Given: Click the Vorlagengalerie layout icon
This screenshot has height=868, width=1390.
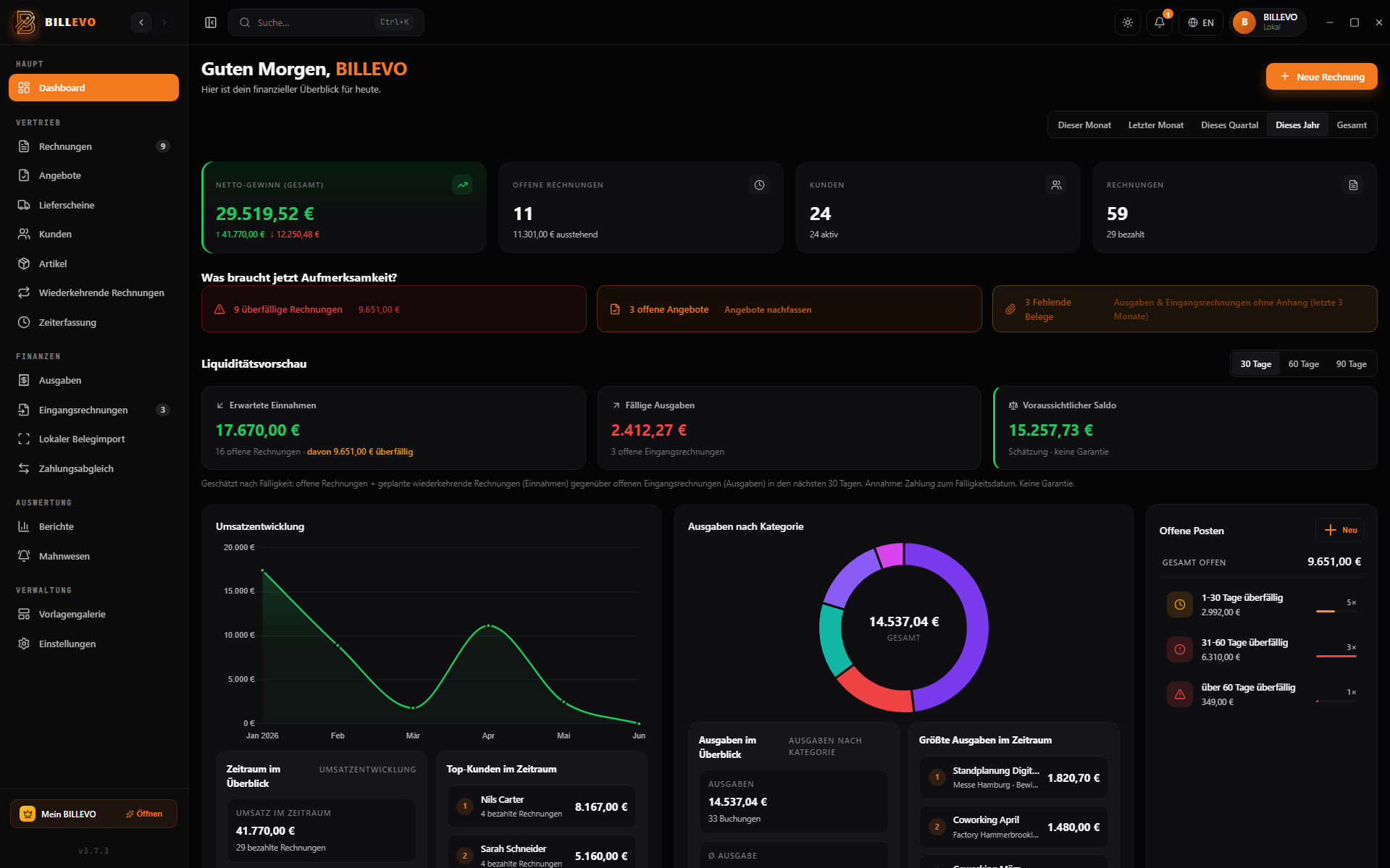Looking at the screenshot, I should (x=24, y=614).
